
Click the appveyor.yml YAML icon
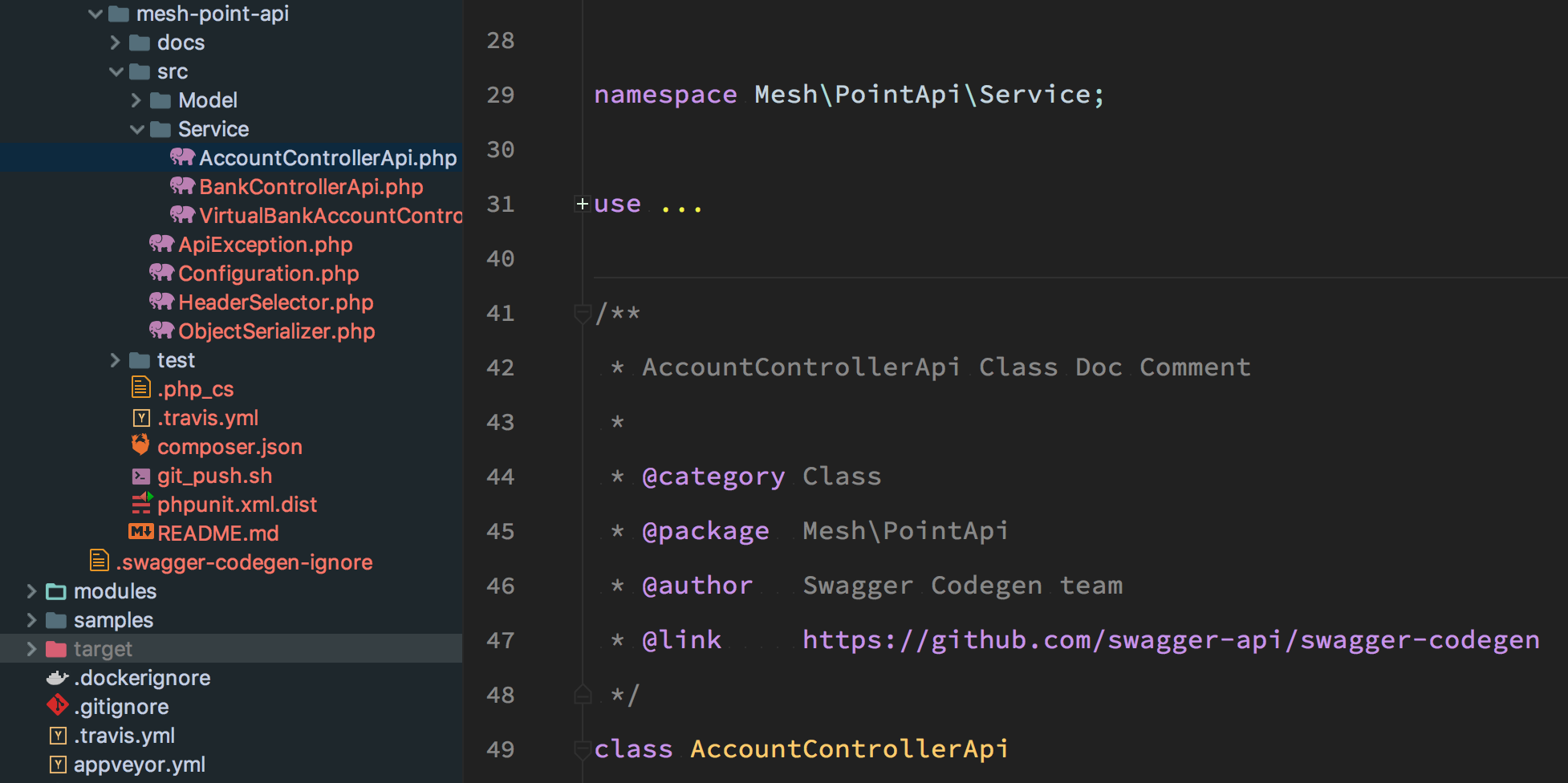tap(58, 765)
